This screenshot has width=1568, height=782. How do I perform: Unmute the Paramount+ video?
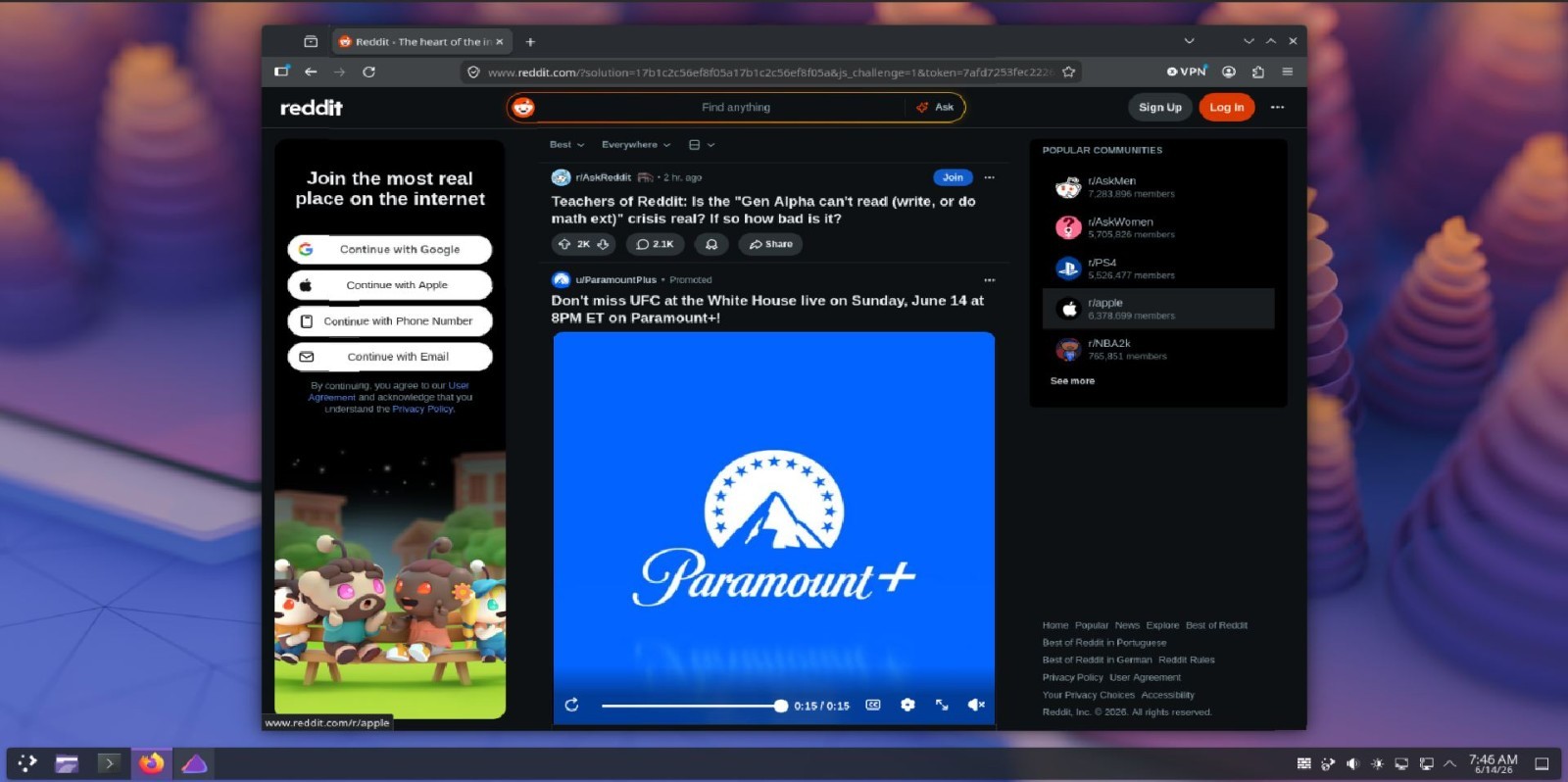point(976,705)
